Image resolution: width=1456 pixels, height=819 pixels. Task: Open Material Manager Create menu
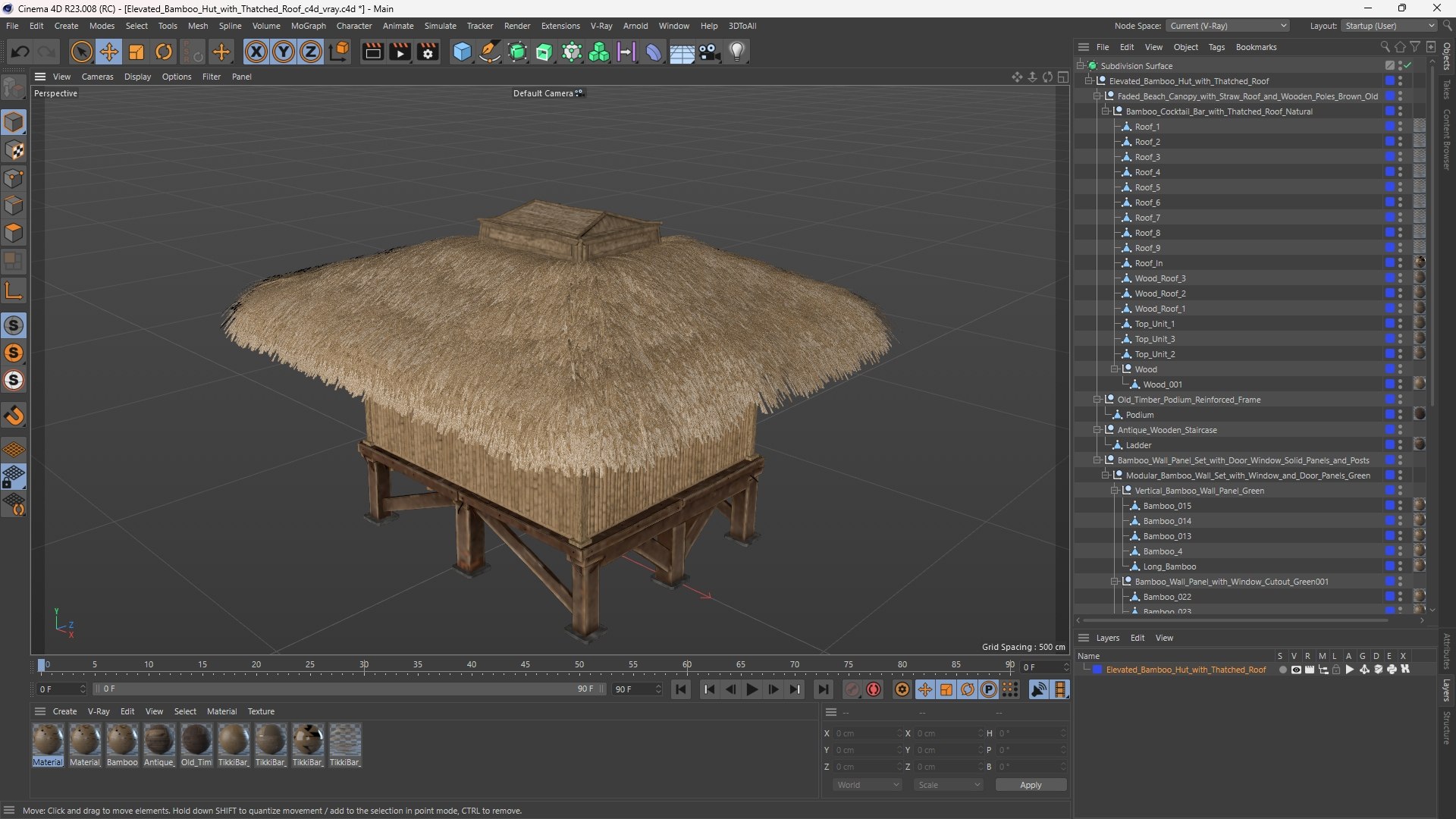pos(64,711)
